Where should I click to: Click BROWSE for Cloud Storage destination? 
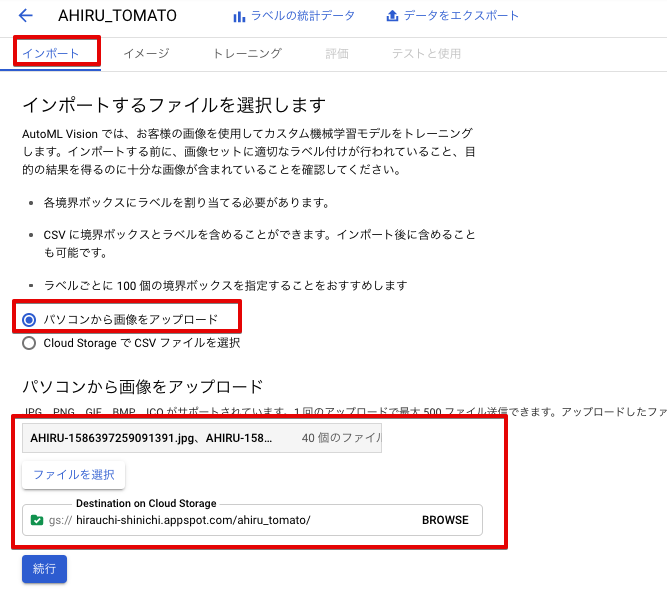click(x=445, y=520)
